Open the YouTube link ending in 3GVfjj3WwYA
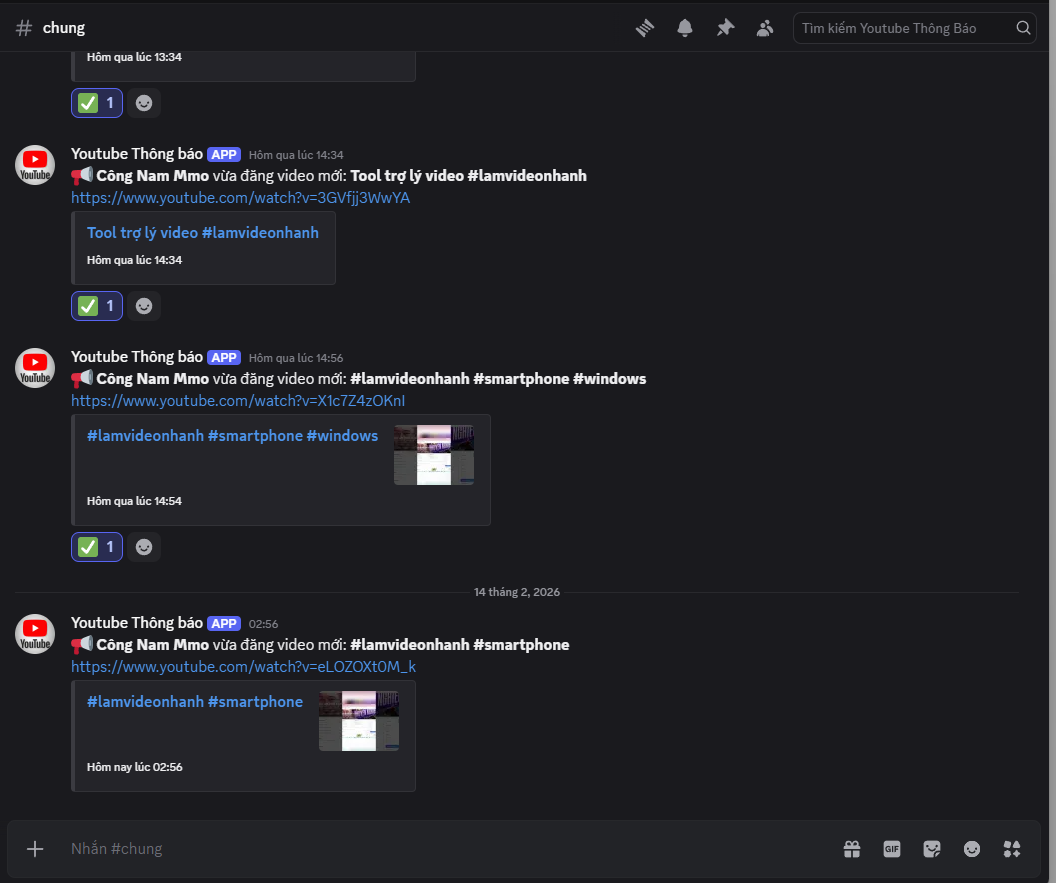Image resolution: width=1056 pixels, height=883 pixels. pyautogui.click(x=240, y=198)
